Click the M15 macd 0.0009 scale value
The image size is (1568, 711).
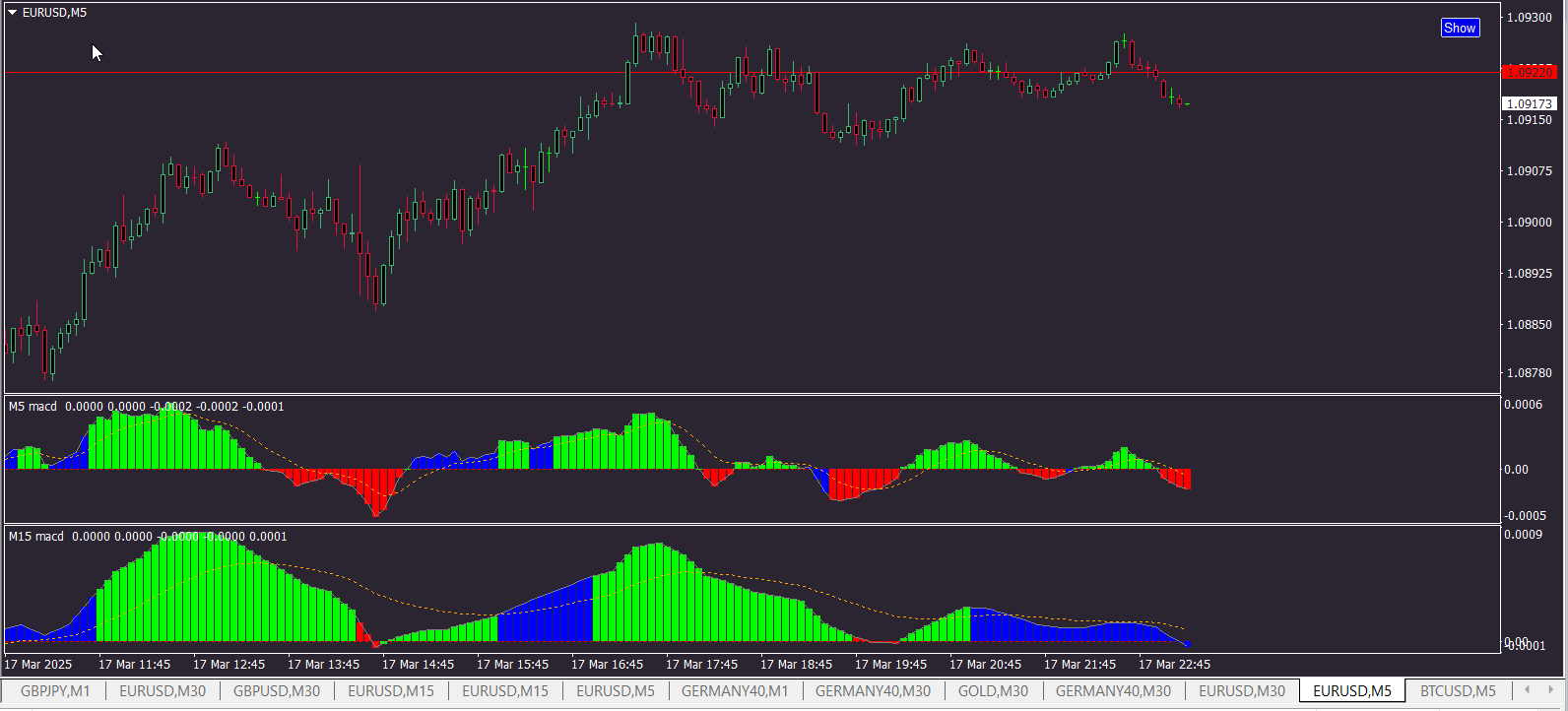(x=1524, y=535)
